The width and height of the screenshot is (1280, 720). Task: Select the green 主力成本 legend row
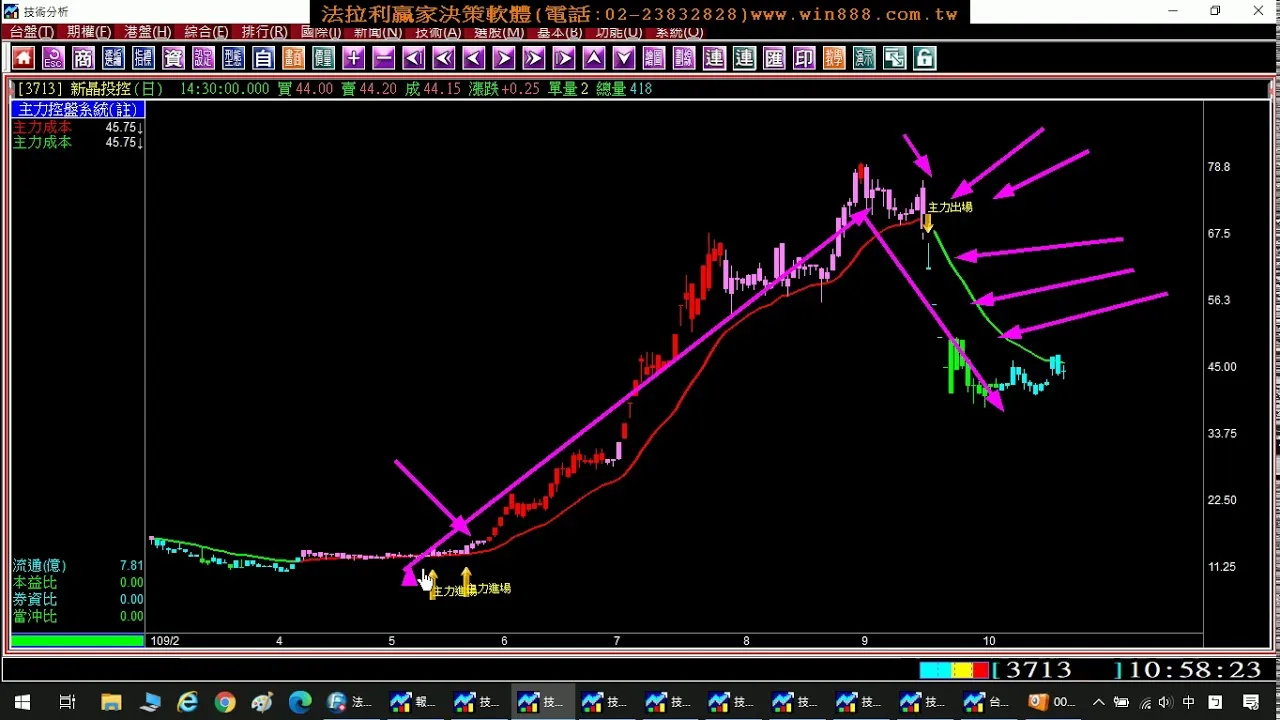pos(78,142)
